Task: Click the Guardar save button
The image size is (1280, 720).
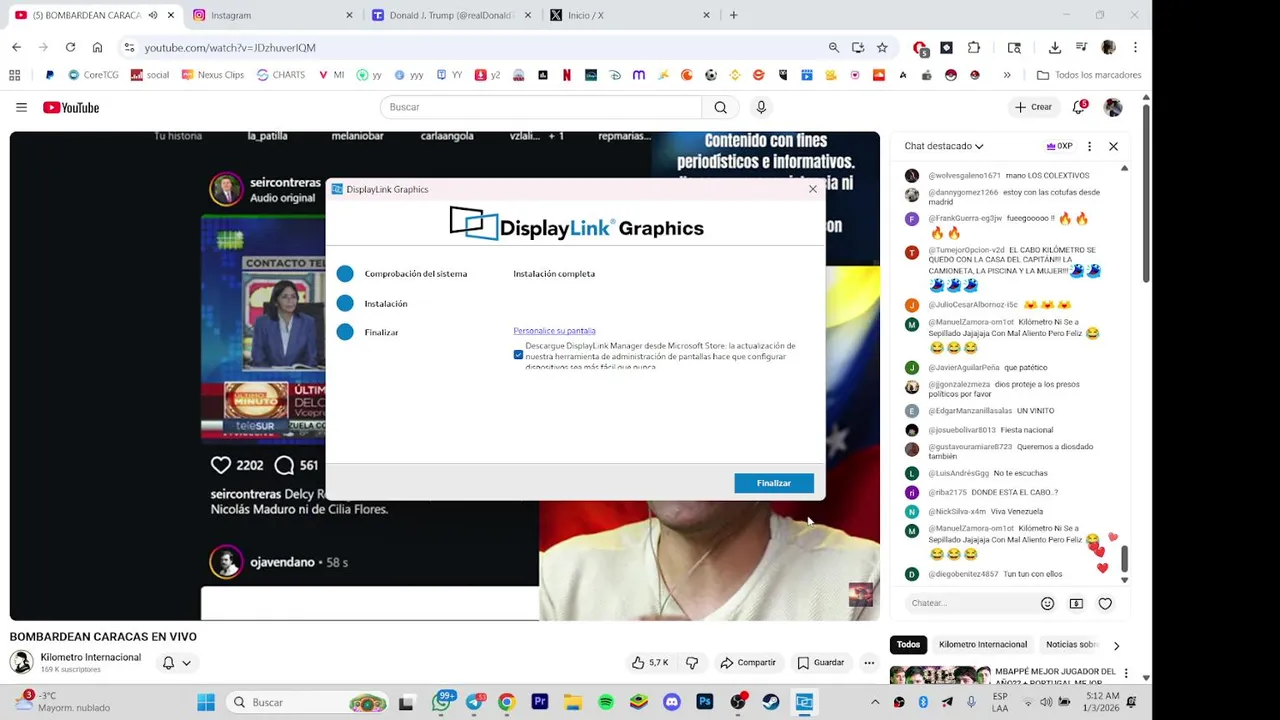Action: [821, 662]
